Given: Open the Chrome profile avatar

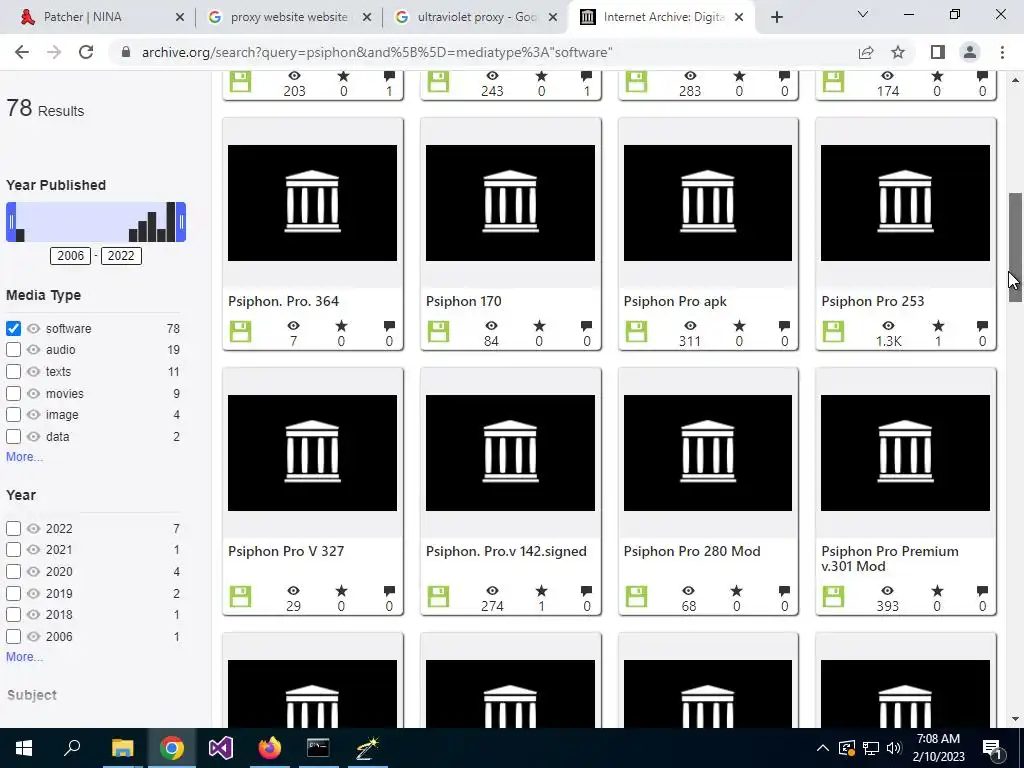Looking at the screenshot, I should tap(970, 52).
